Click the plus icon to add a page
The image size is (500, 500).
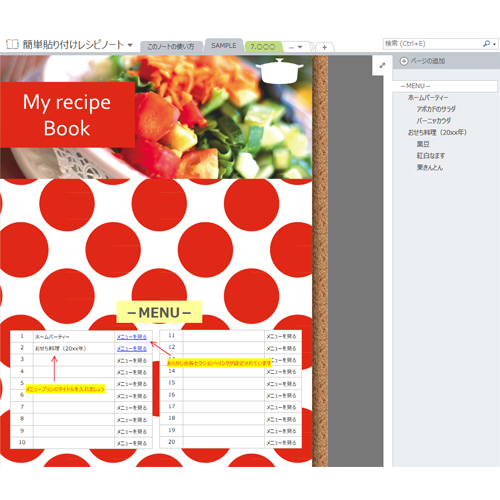tap(404, 61)
